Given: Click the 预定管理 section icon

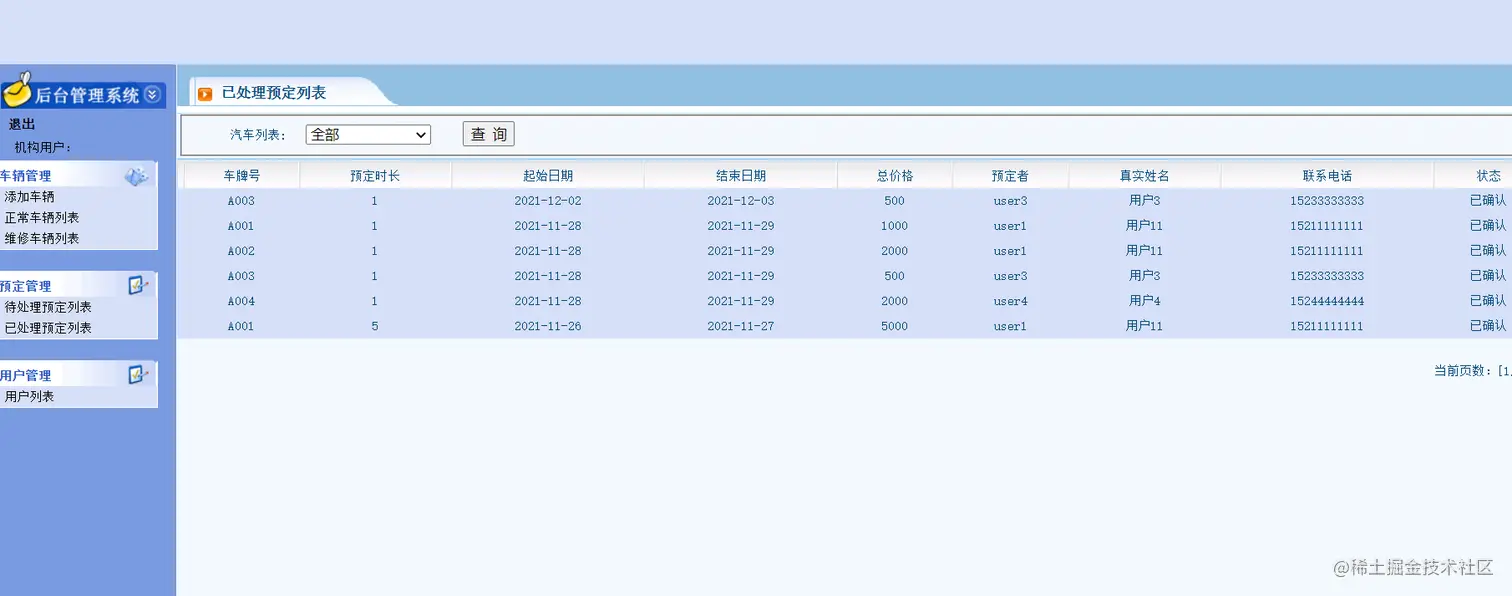Looking at the screenshot, I should click(x=138, y=286).
